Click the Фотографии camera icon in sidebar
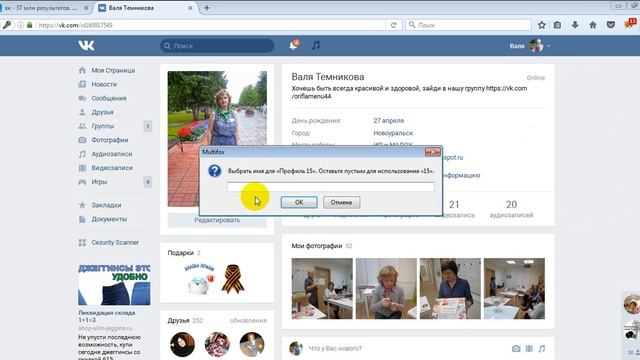Image resolution: width=640 pixels, height=360 pixels. pos(82,140)
